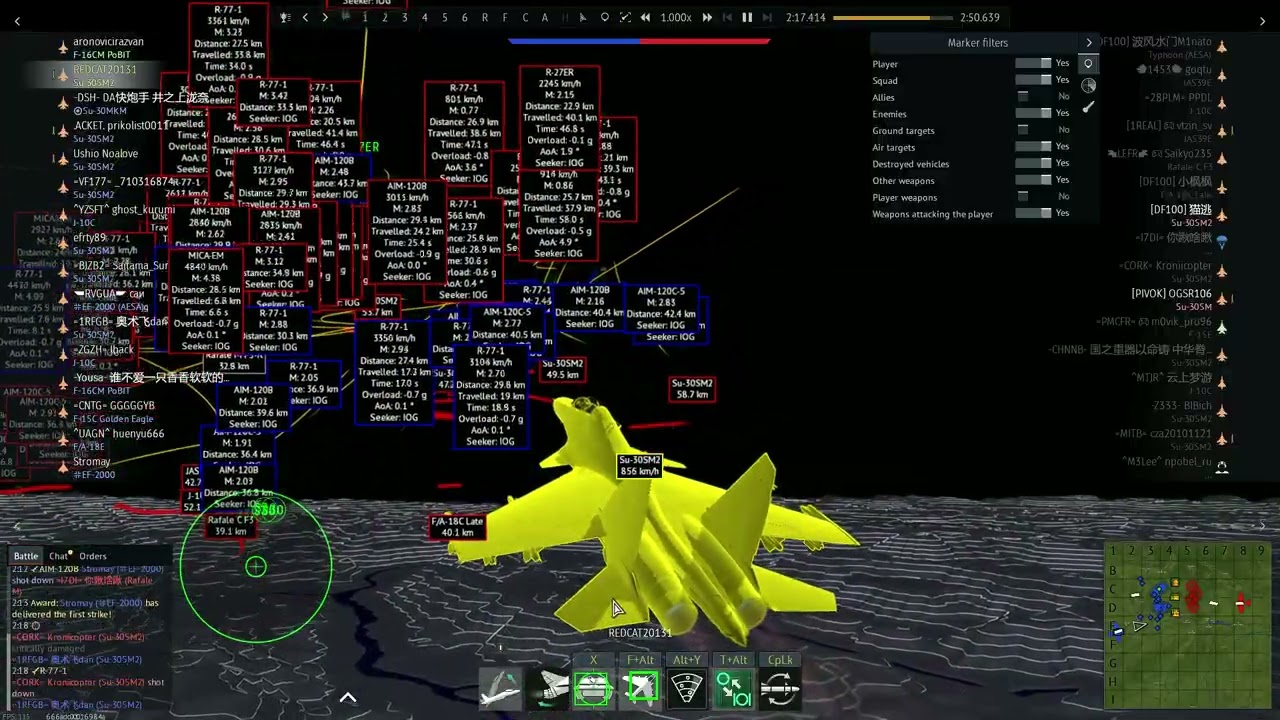This screenshot has height=720, width=1280.
Task: Toggle the T+Alt target switch icon
Action: coord(733,689)
